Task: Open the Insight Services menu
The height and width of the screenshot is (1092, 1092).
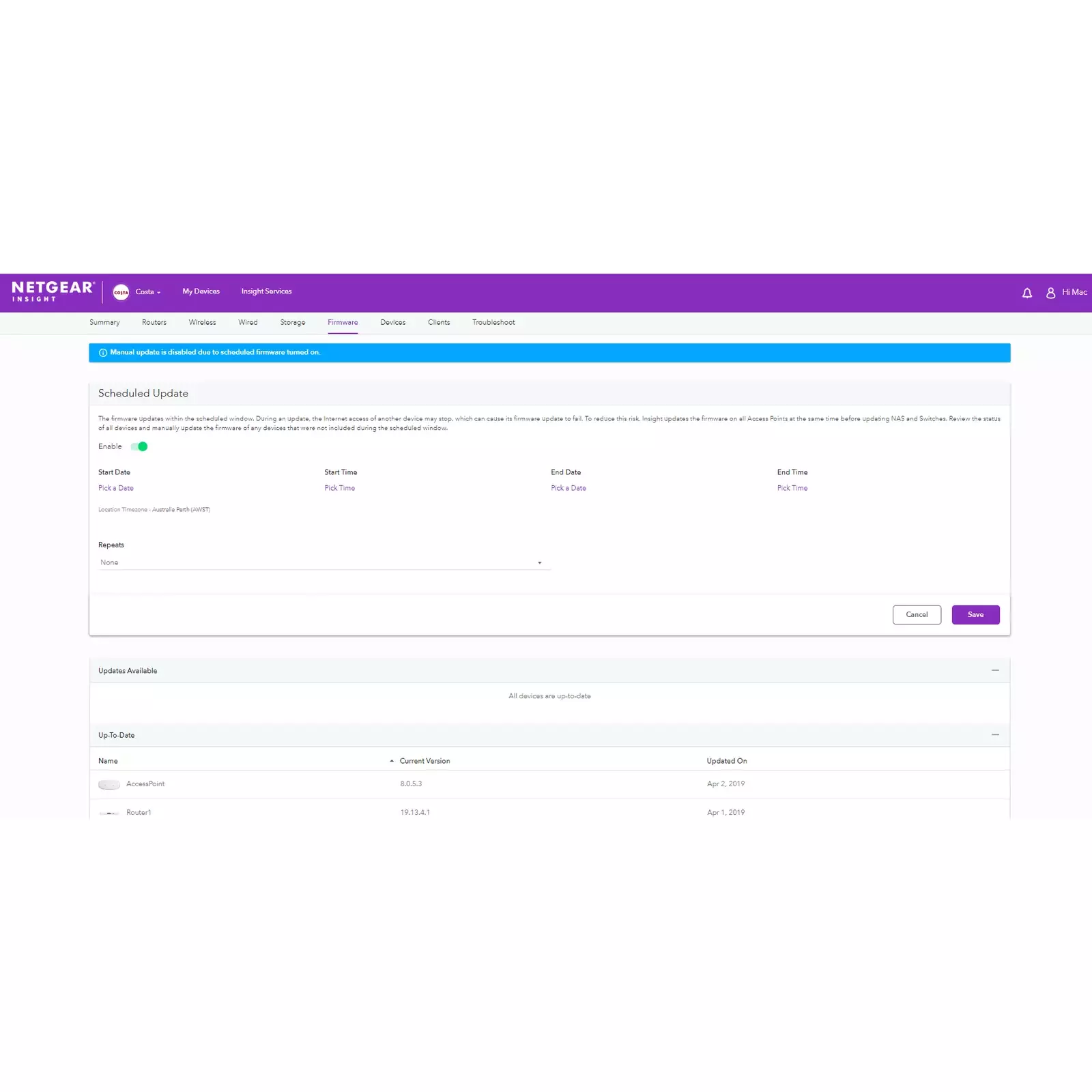Action: coord(266,291)
